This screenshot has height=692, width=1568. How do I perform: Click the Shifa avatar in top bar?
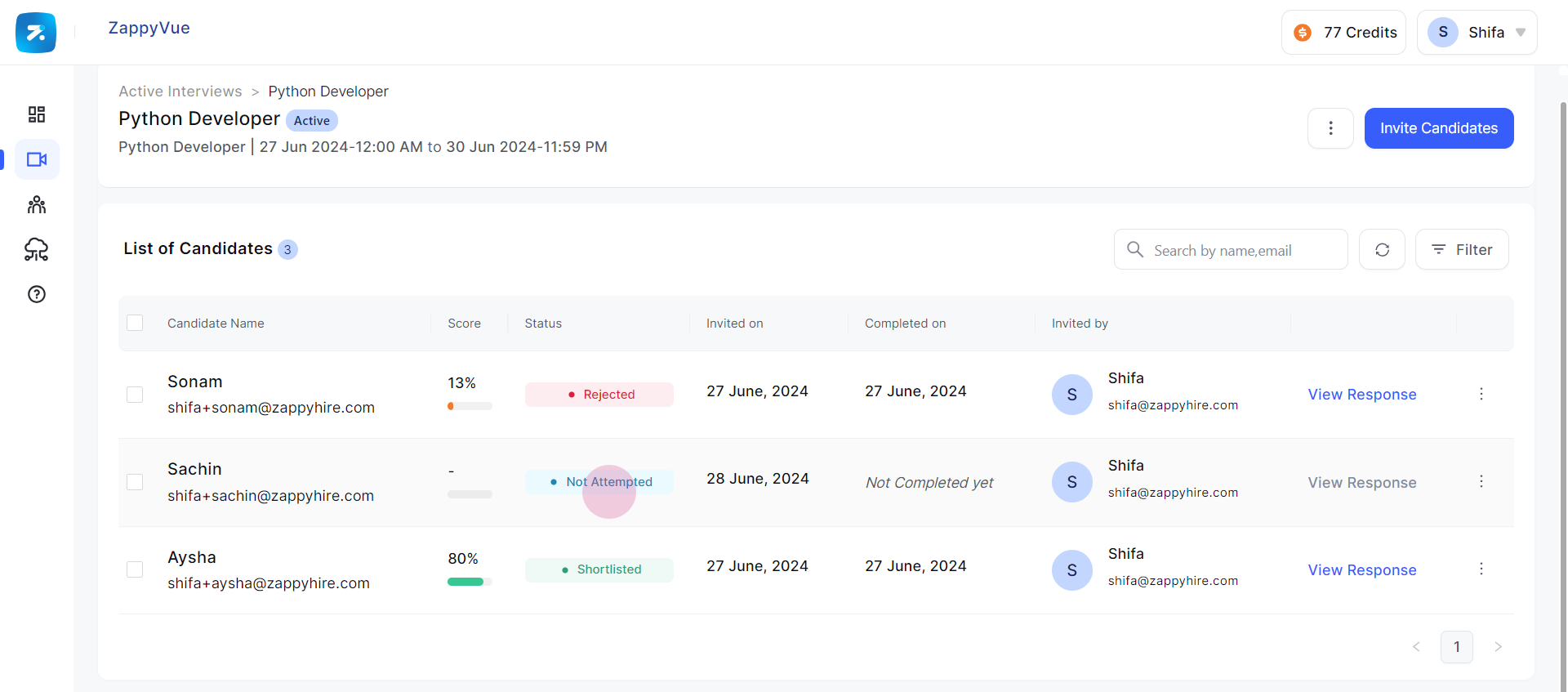[1443, 32]
